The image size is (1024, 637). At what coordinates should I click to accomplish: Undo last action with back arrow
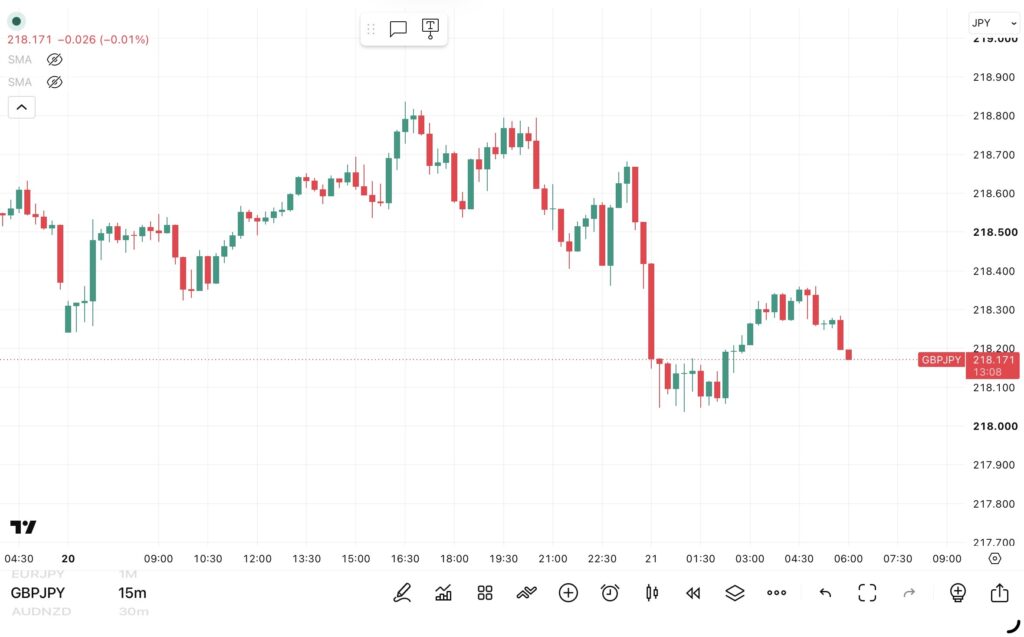(x=825, y=593)
